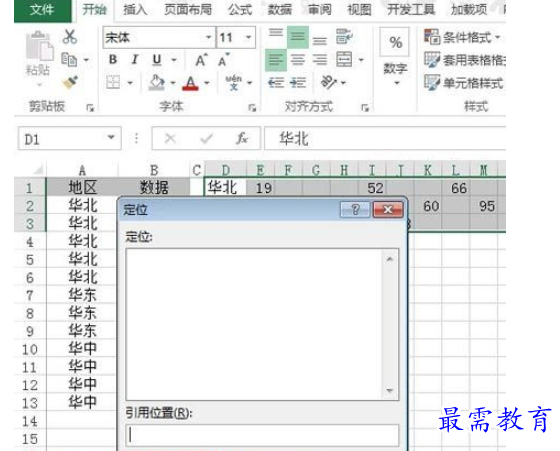This screenshot has width=560, height=451.
Task: Click the Fill Color paint bucket
Action: (156, 82)
